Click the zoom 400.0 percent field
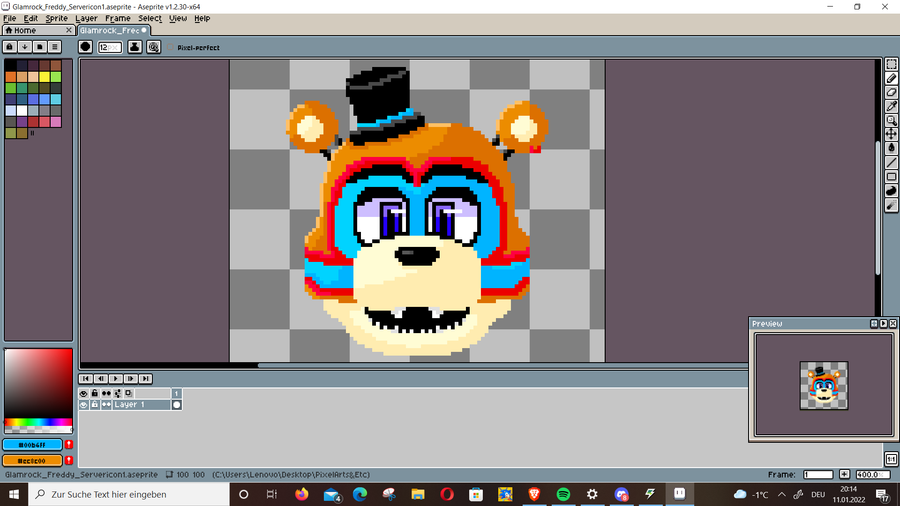 coord(872,474)
